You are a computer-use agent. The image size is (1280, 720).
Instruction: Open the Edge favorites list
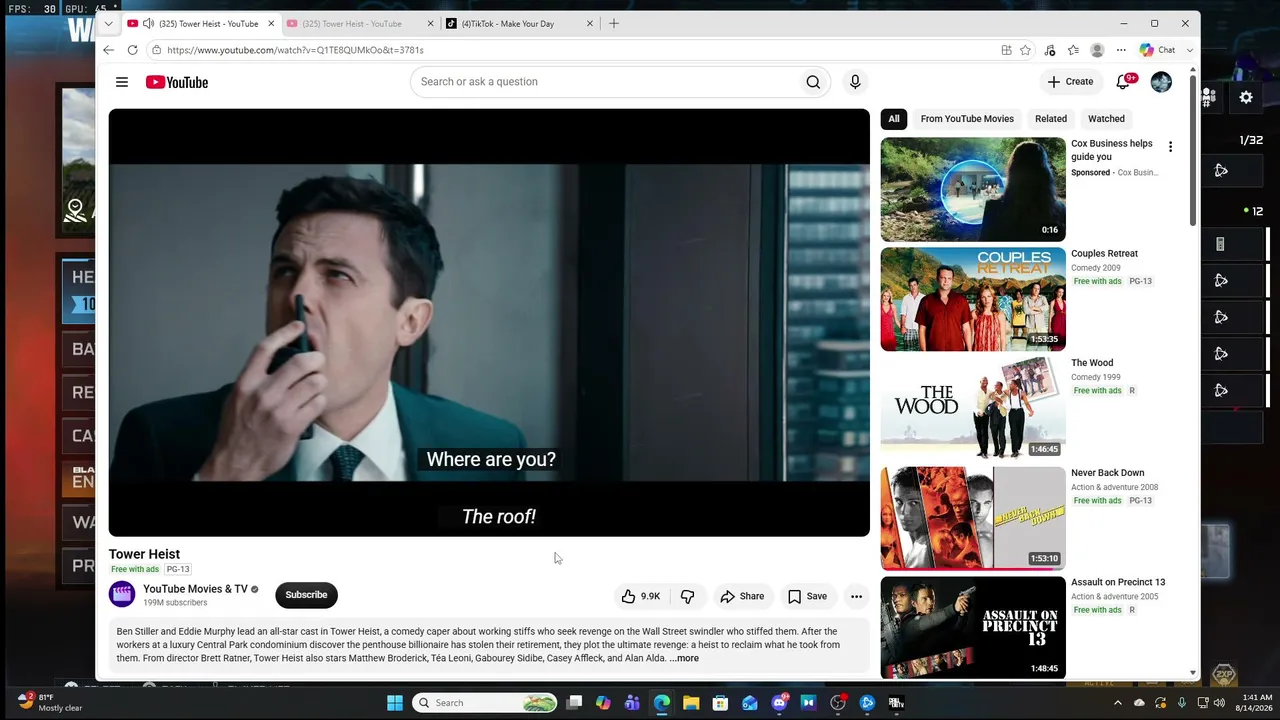pos(1073,50)
